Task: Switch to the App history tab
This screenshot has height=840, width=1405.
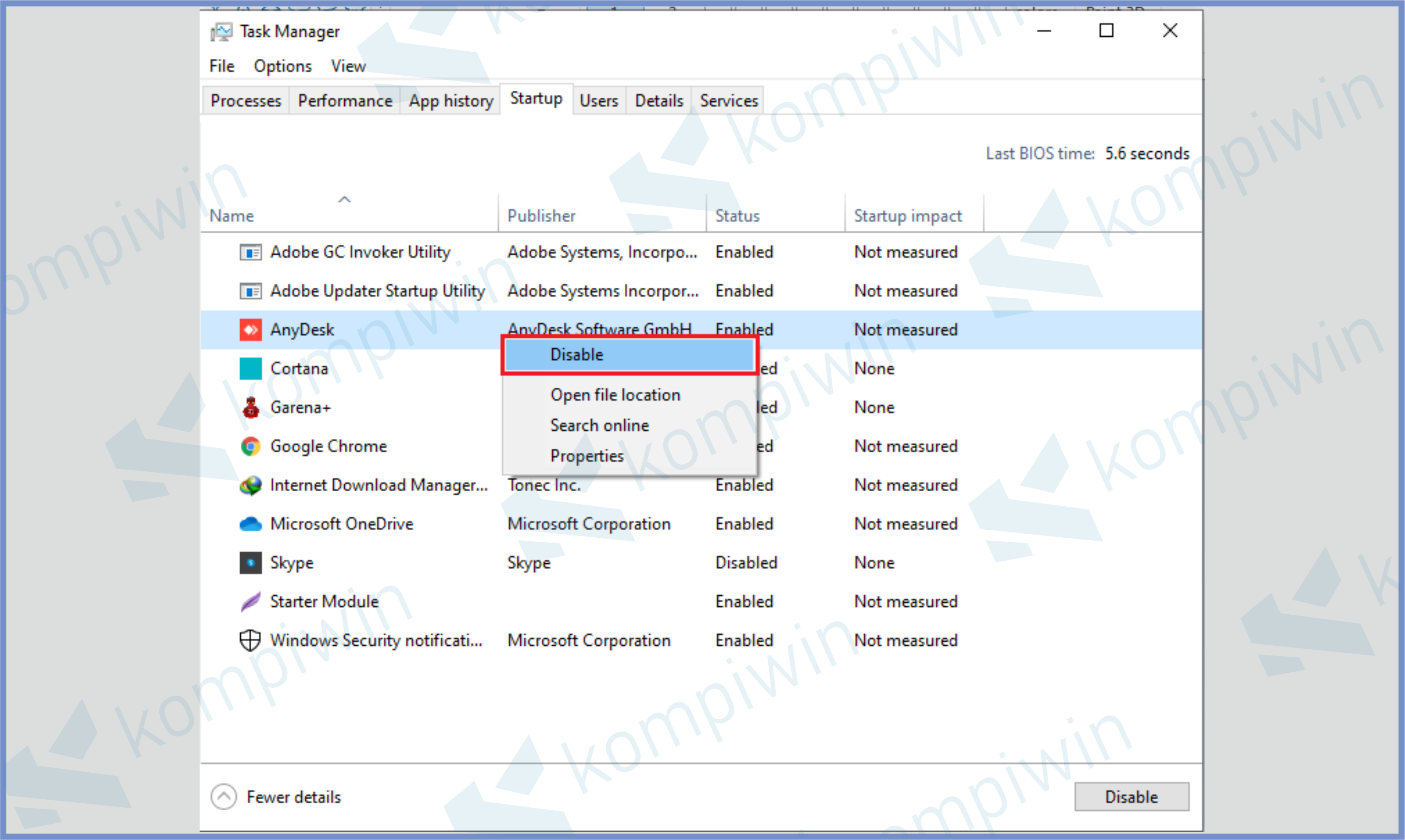Action: [x=450, y=101]
